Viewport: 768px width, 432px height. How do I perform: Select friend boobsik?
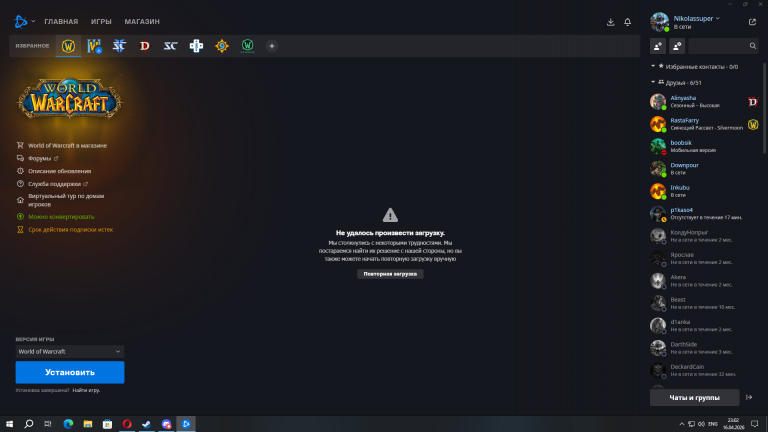(x=704, y=146)
